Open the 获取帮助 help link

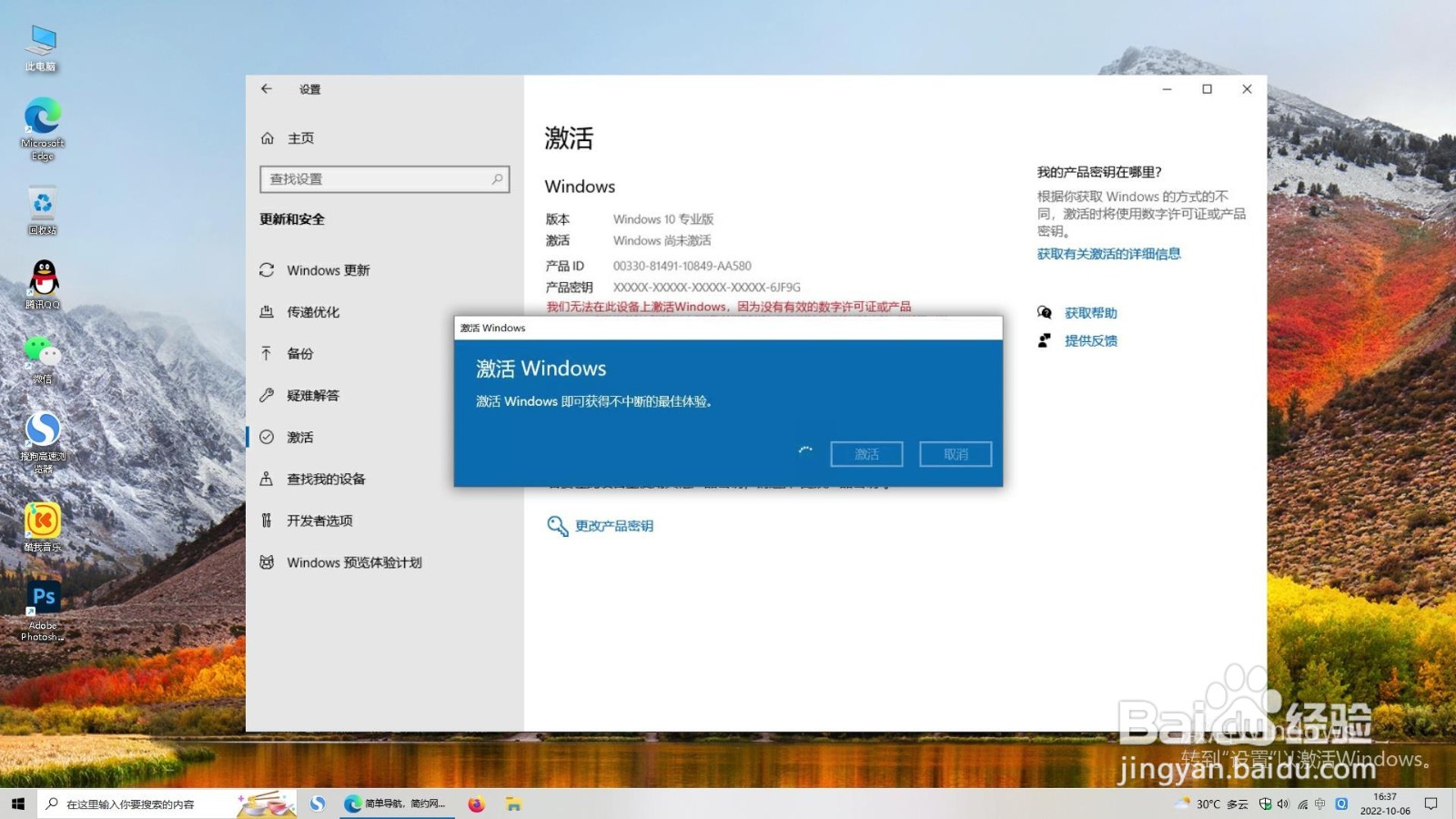point(1089,312)
